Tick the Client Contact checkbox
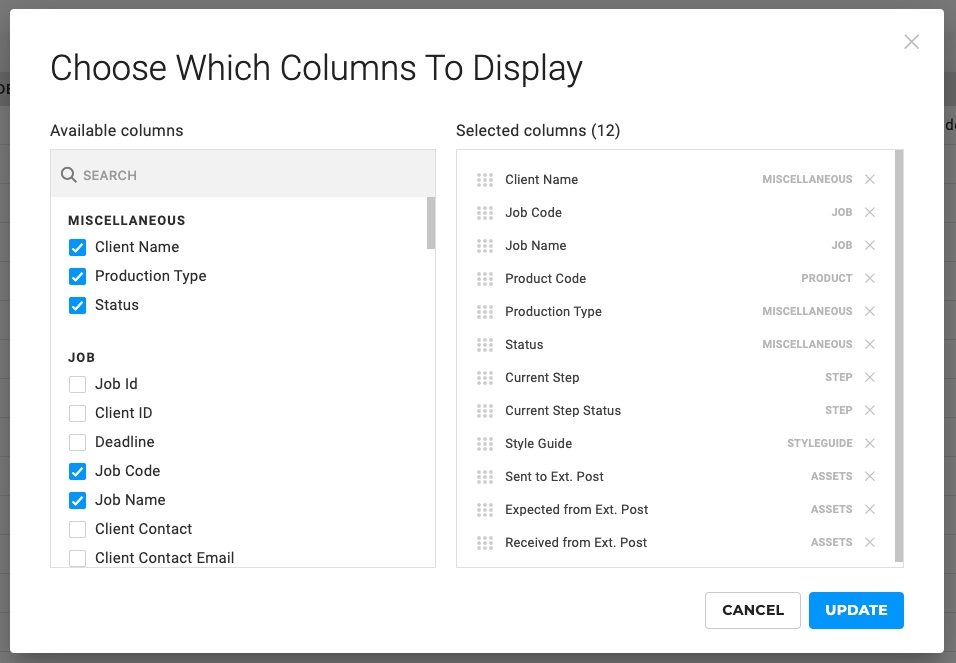Image resolution: width=956 pixels, height=663 pixels. [x=77, y=529]
